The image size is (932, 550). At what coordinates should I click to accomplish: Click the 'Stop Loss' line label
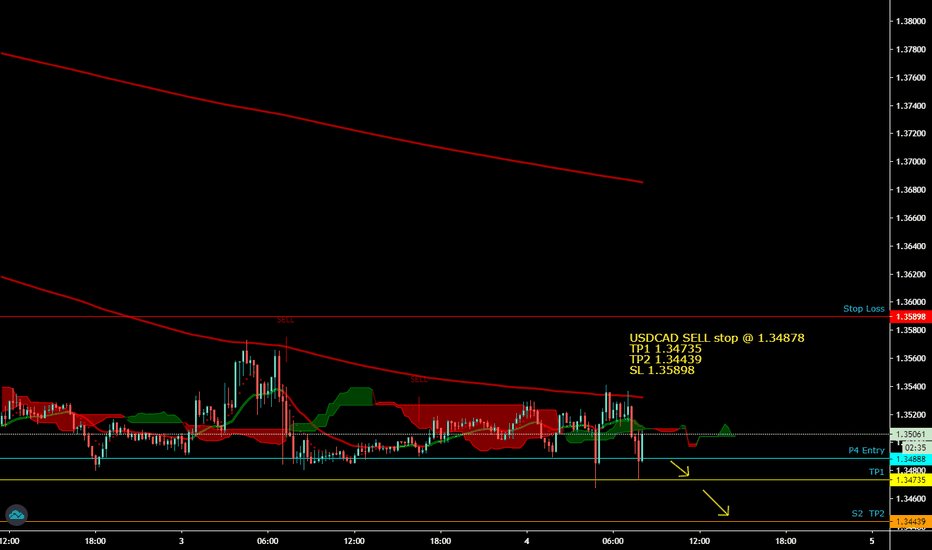coord(864,309)
